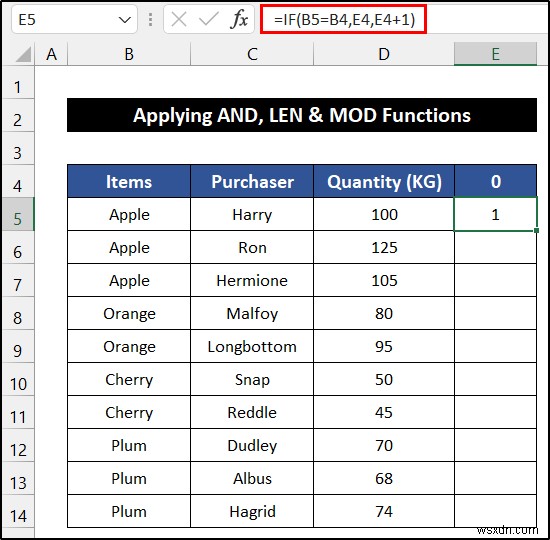Confirm the formula with the checkmark icon
This screenshot has height=540, width=550.
tap(208, 19)
